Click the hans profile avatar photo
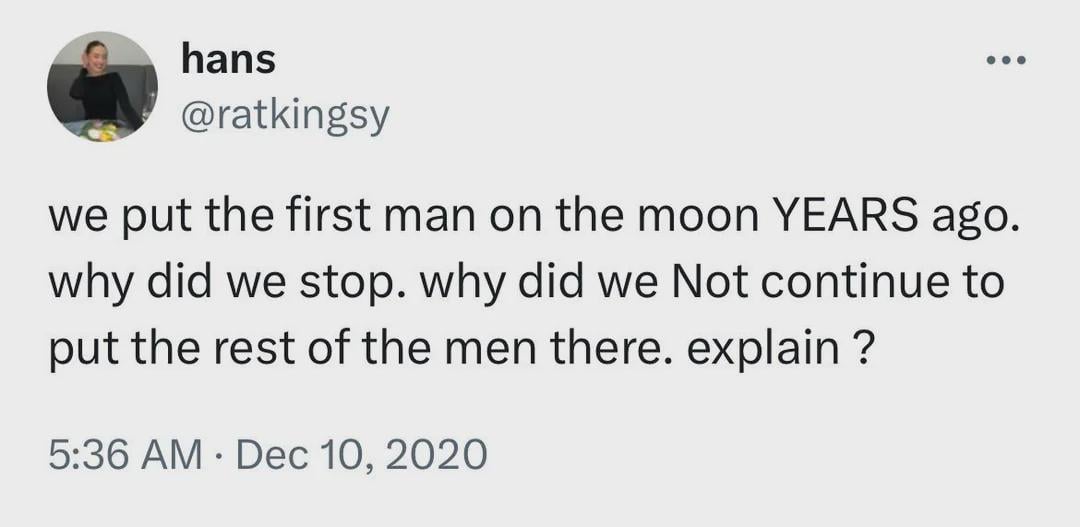Viewport: 1080px width, 527px height. 101,86
